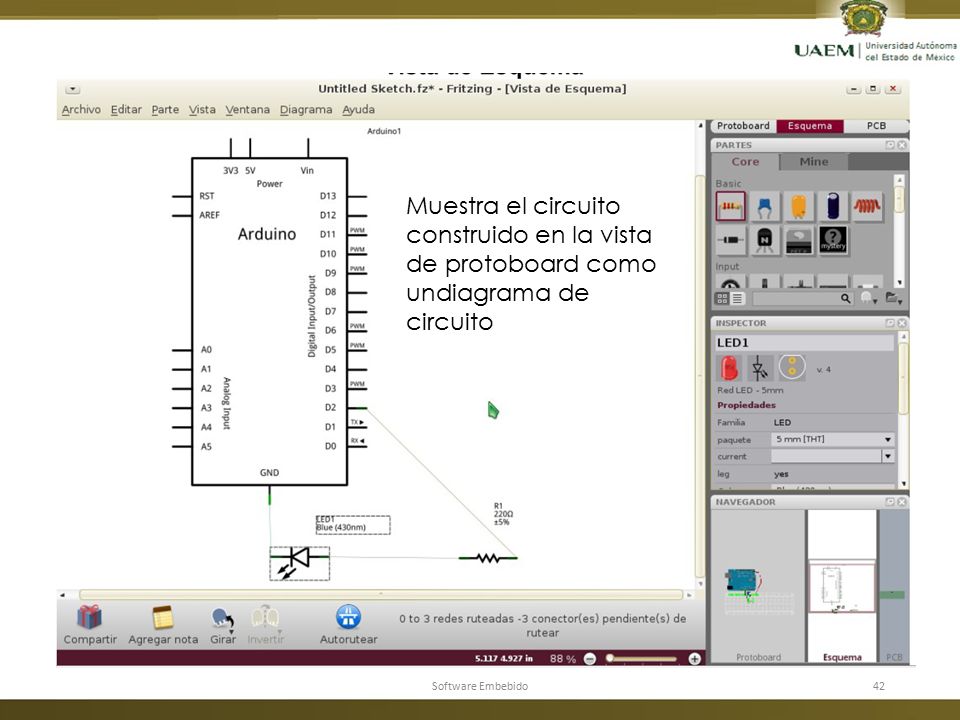Select the blue ceramic capacitor part

(764, 206)
